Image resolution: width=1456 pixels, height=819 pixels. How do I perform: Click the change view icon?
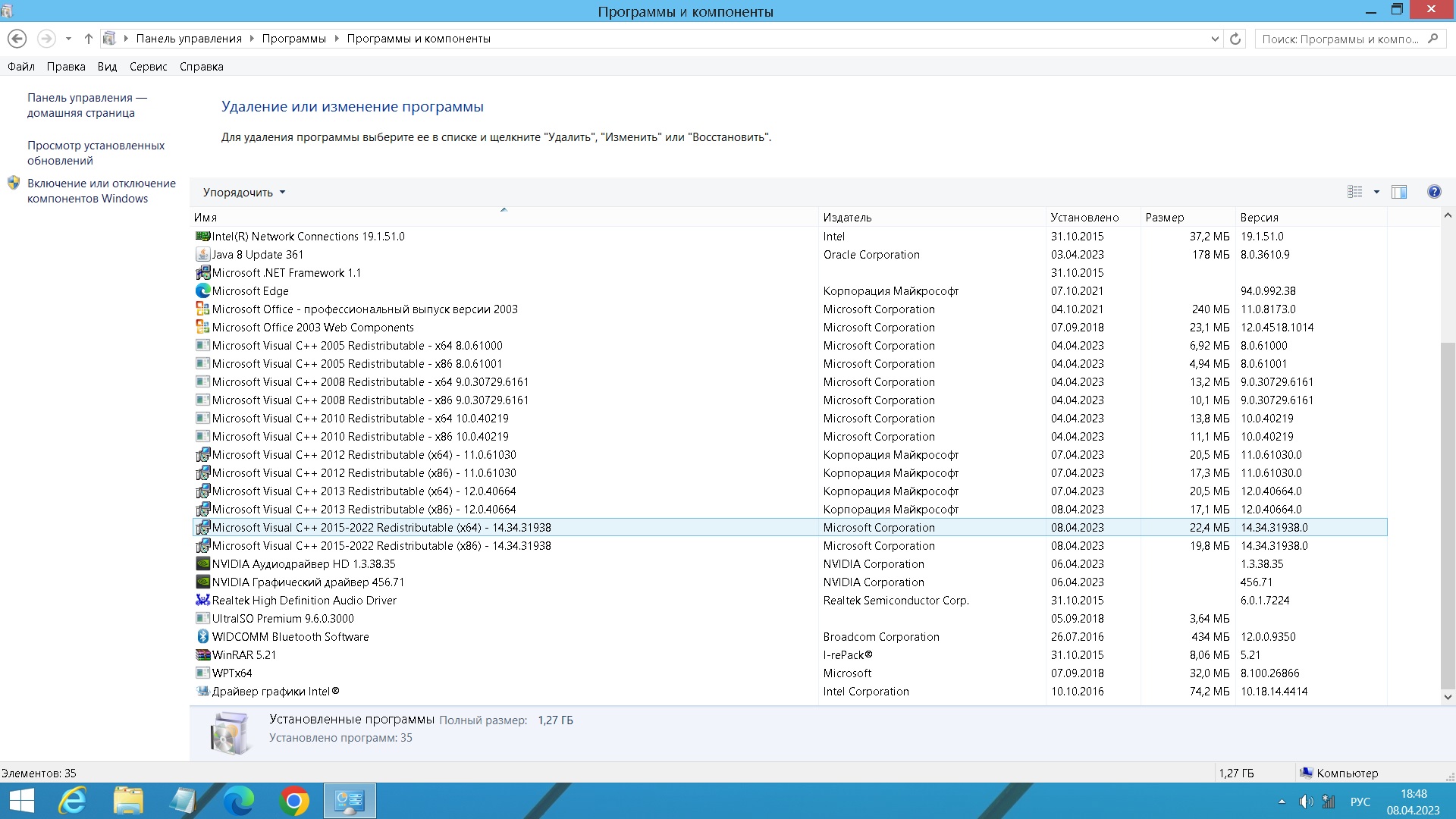coord(1355,192)
